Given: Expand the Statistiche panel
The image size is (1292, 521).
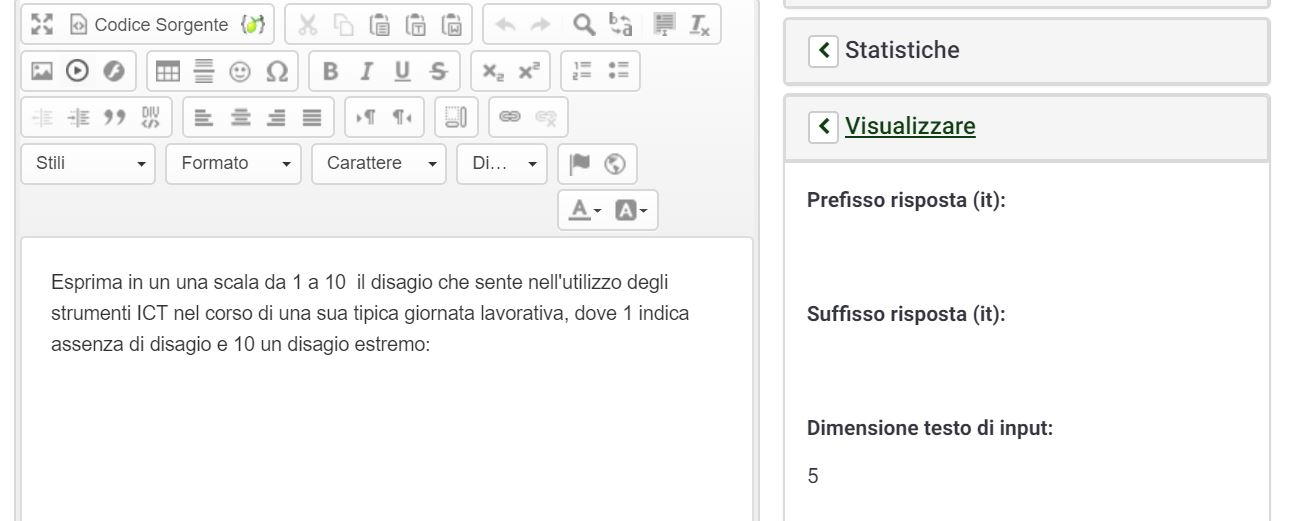Looking at the screenshot, I should 823,50.
